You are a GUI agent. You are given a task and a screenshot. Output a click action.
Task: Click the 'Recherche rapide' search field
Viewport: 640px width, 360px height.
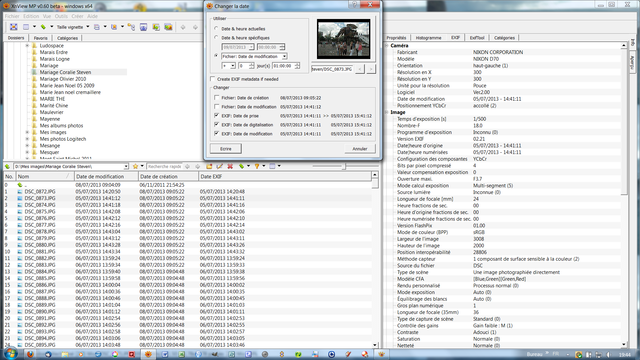pyautogui.click(x=164, y=167)
